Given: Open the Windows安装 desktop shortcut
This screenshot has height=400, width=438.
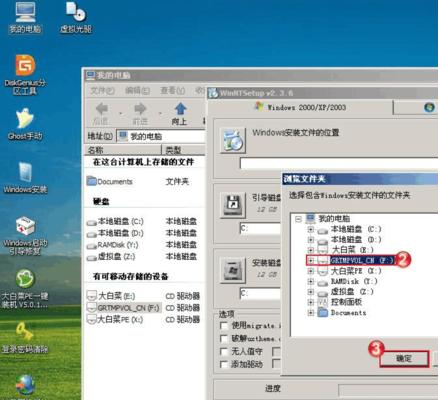Looking at the screenshot, I should pyautogui.click(x=25, y=172).
